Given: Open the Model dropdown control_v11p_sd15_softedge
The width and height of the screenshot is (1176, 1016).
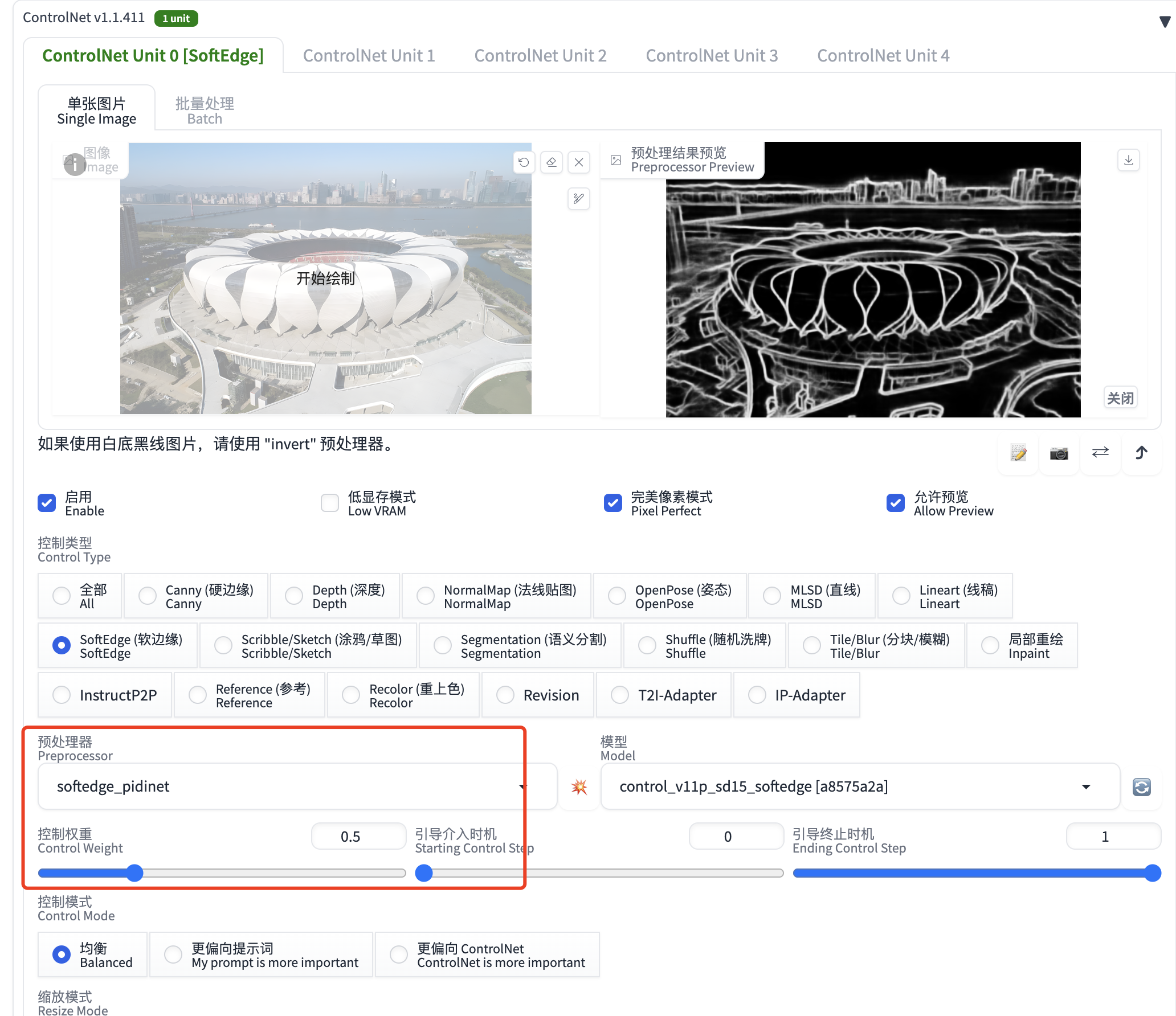Looking at the screenshot, I should click(860, 786).
